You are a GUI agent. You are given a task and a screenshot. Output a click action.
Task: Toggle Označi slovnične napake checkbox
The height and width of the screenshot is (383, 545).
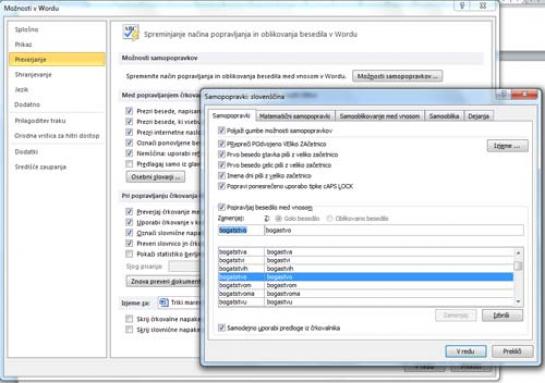point(129,233)
